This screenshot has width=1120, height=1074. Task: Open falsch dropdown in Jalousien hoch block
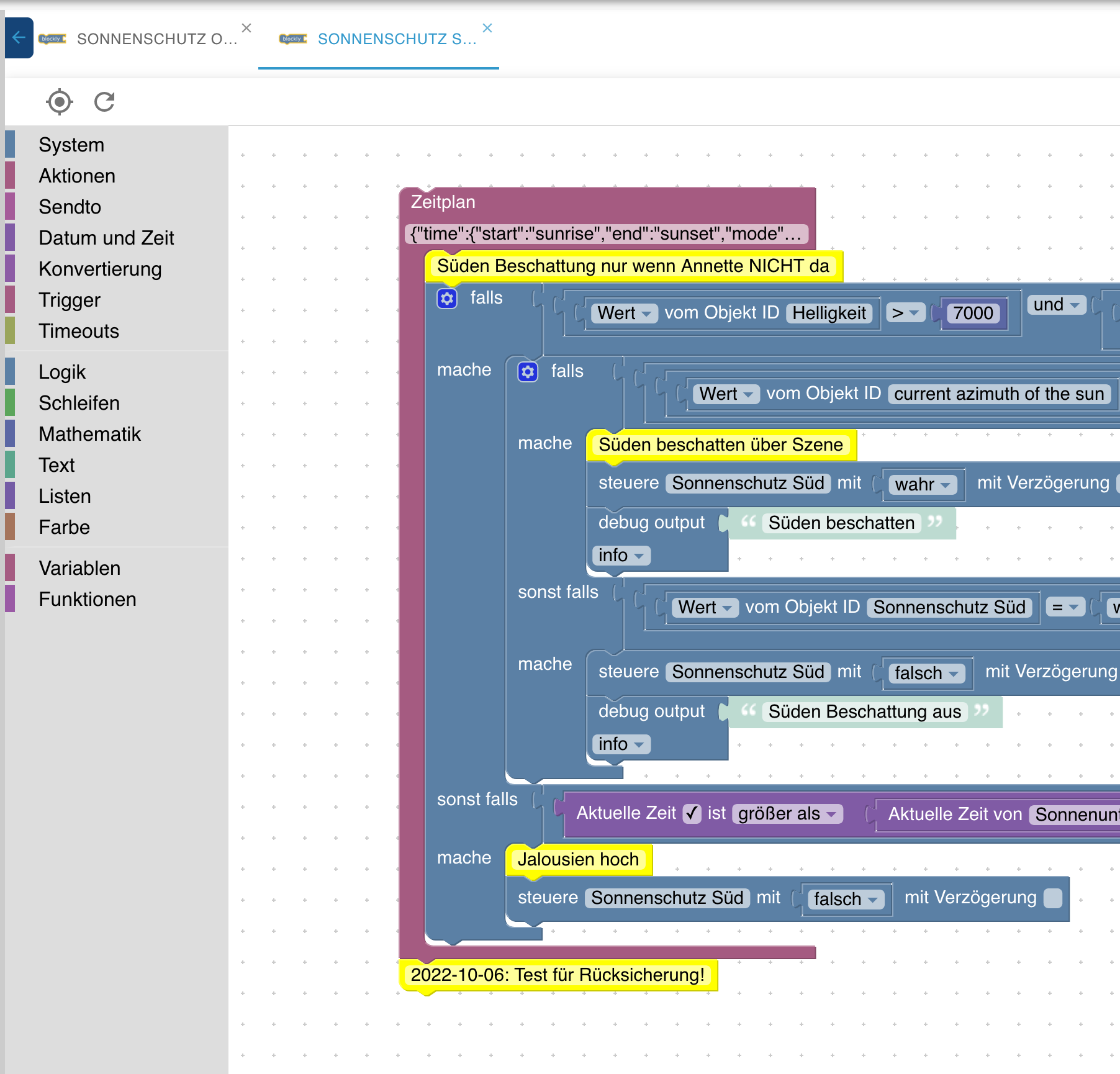pos(846,899)
